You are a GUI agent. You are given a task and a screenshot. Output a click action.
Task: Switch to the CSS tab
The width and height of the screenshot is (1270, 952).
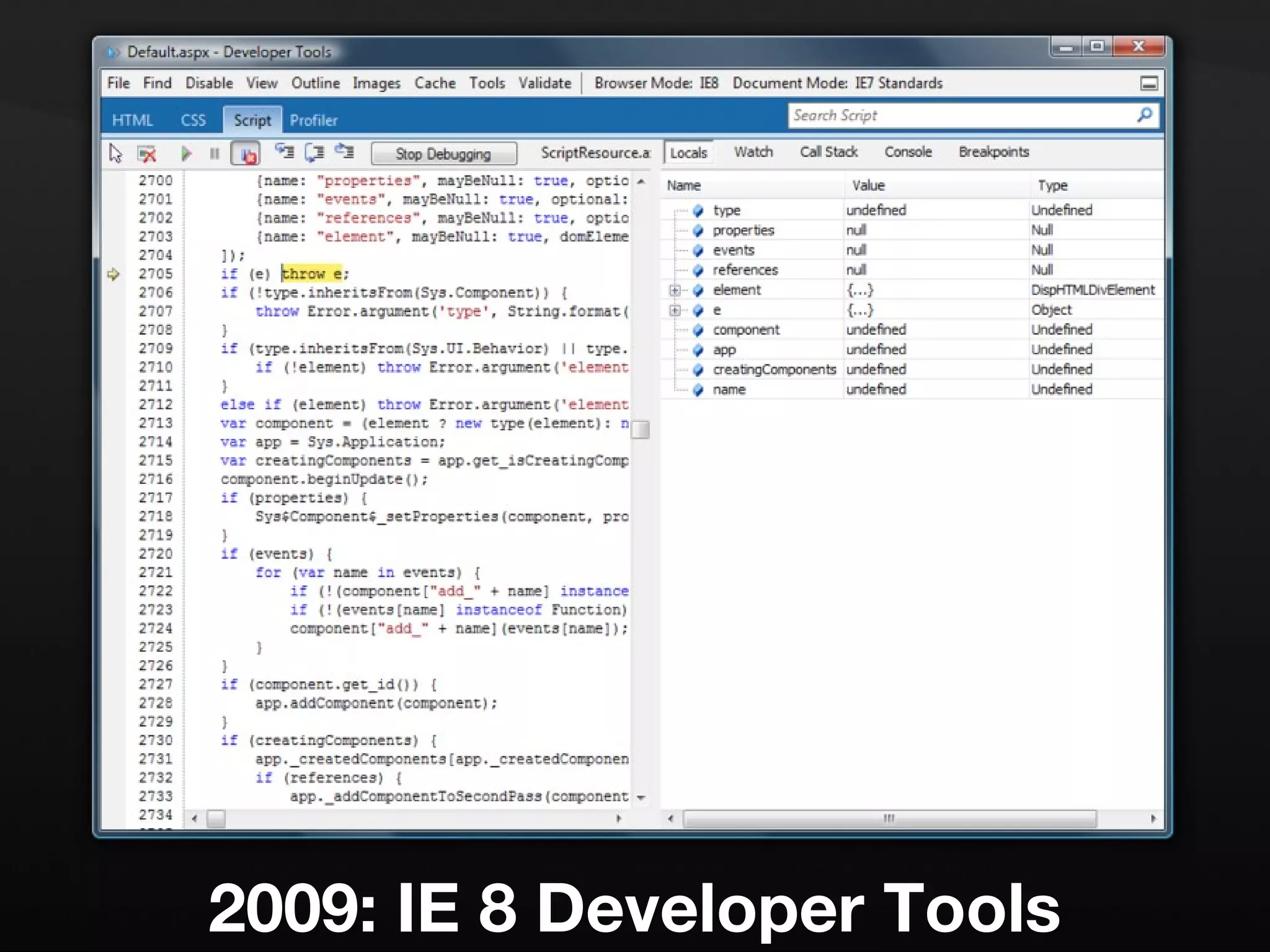[193, 120]
